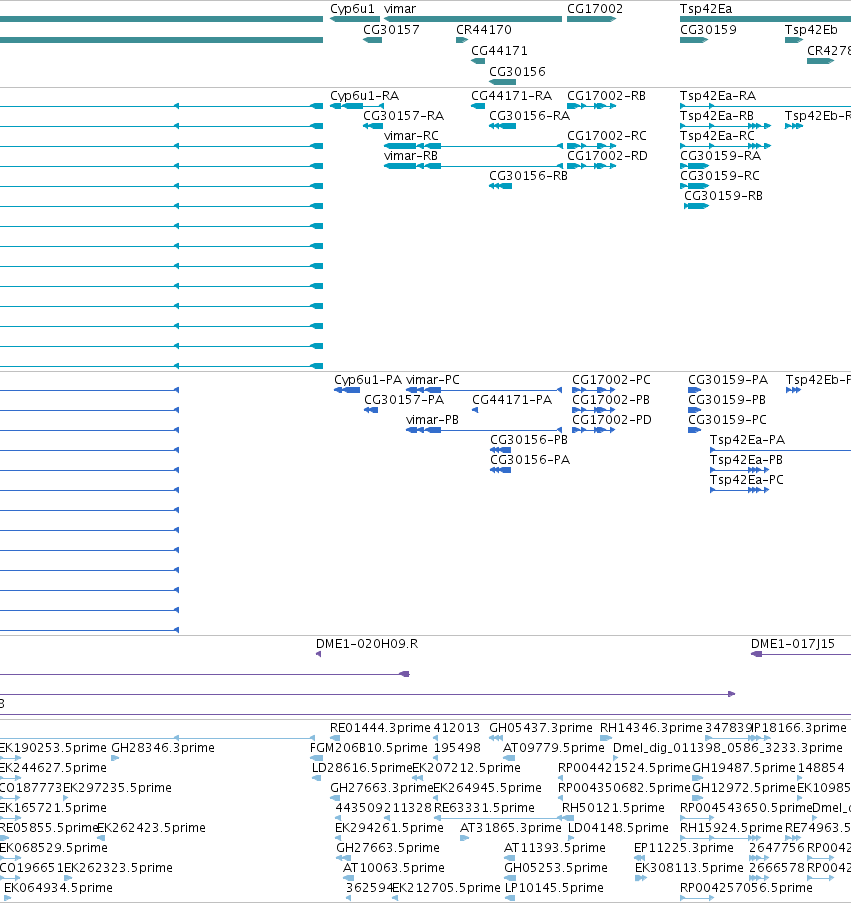Screen dimensions: 851x903
Task: Select the vimar-RC transcript label
Action: click(x=411, y=136)
